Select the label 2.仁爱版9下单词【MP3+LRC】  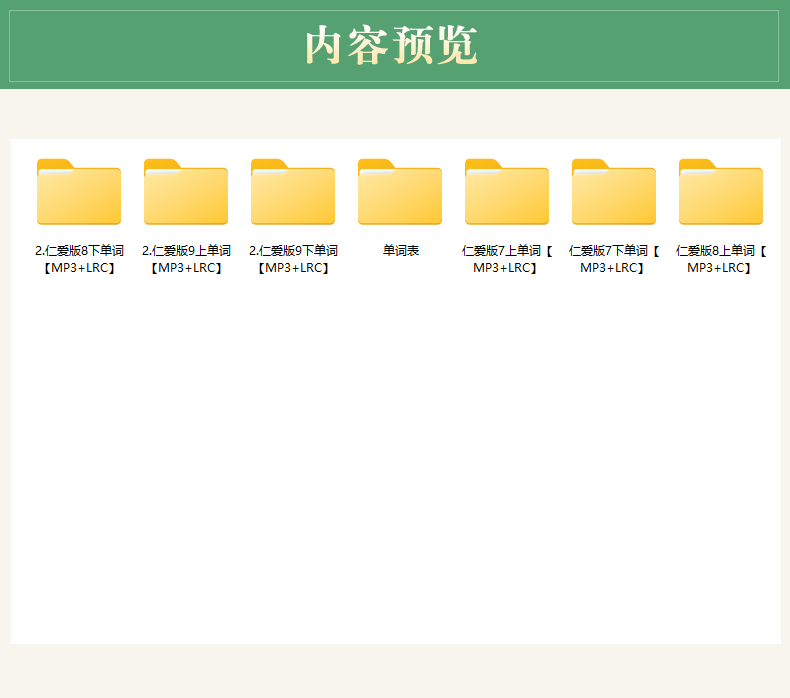pyautogui.click(x=293, y=259)
